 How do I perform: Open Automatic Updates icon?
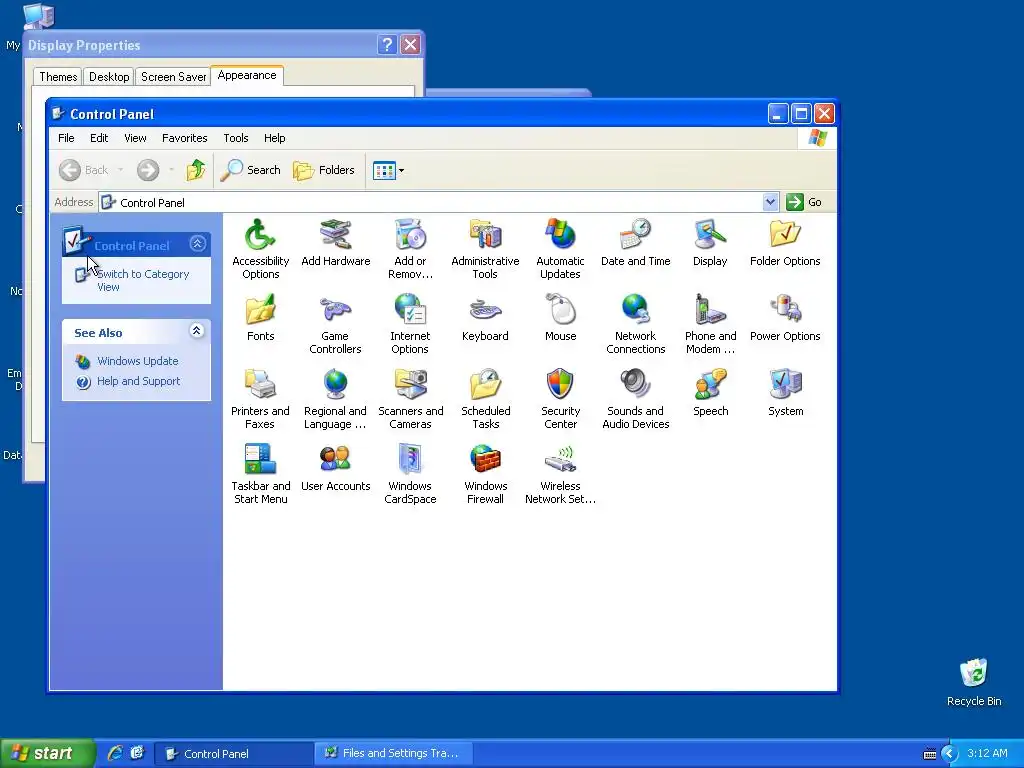(560, 249)
